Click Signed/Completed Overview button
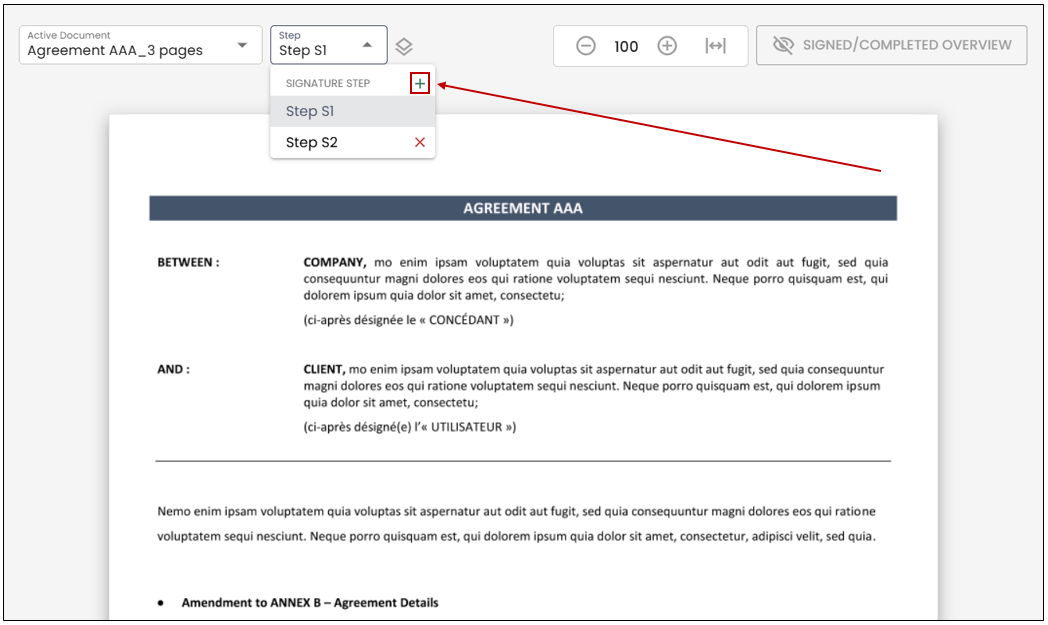This screenshot has width=1048, height=625. point(892,45)
